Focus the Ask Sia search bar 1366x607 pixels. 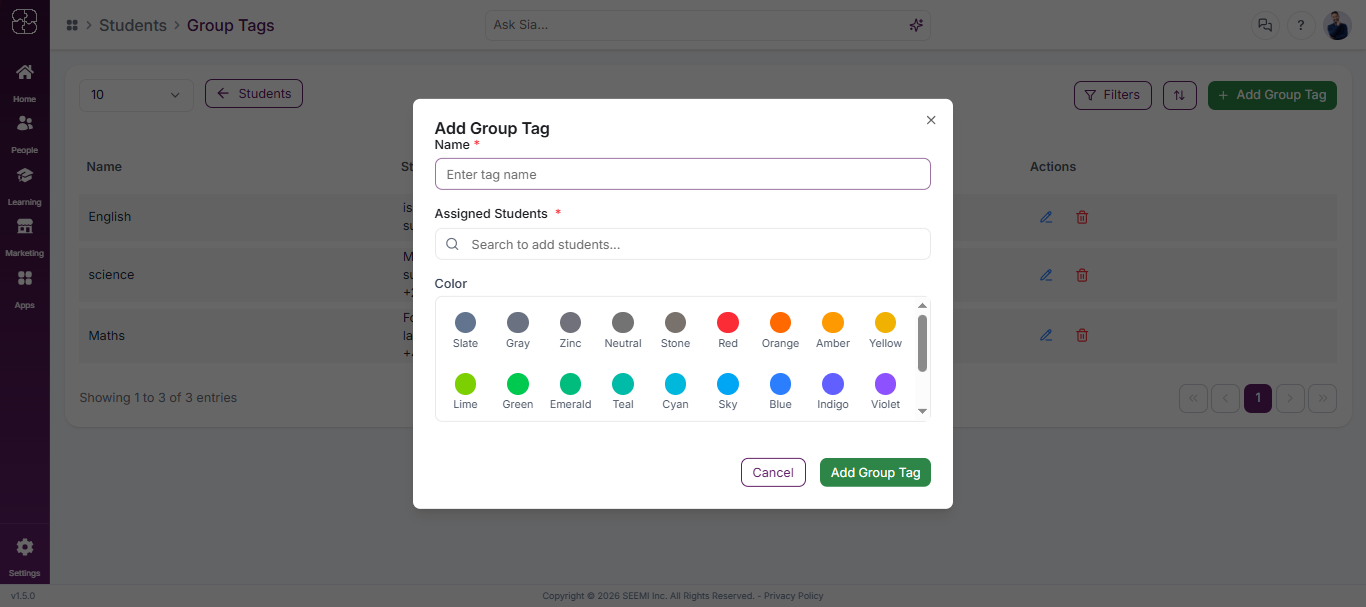tap(708, 25)
